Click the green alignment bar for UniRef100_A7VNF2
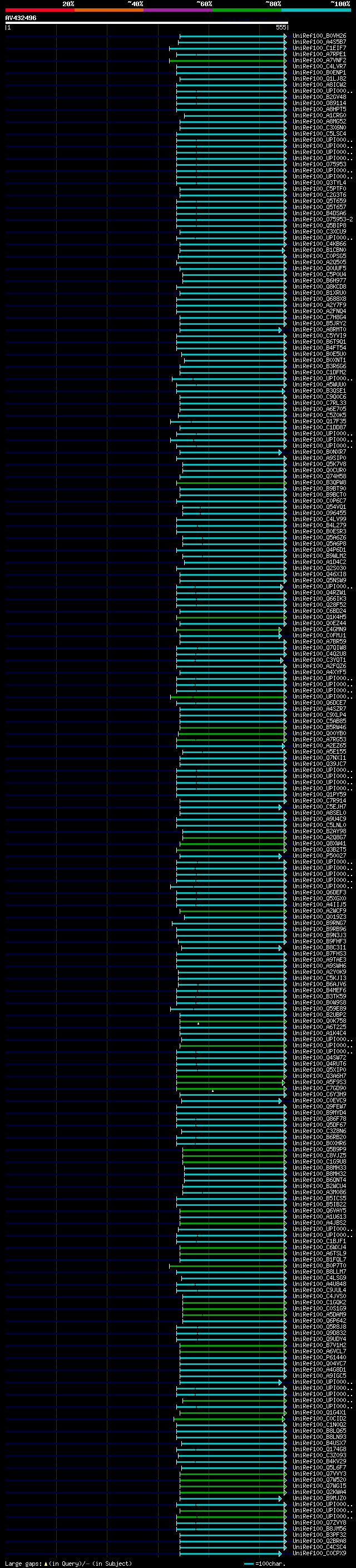 228,61
